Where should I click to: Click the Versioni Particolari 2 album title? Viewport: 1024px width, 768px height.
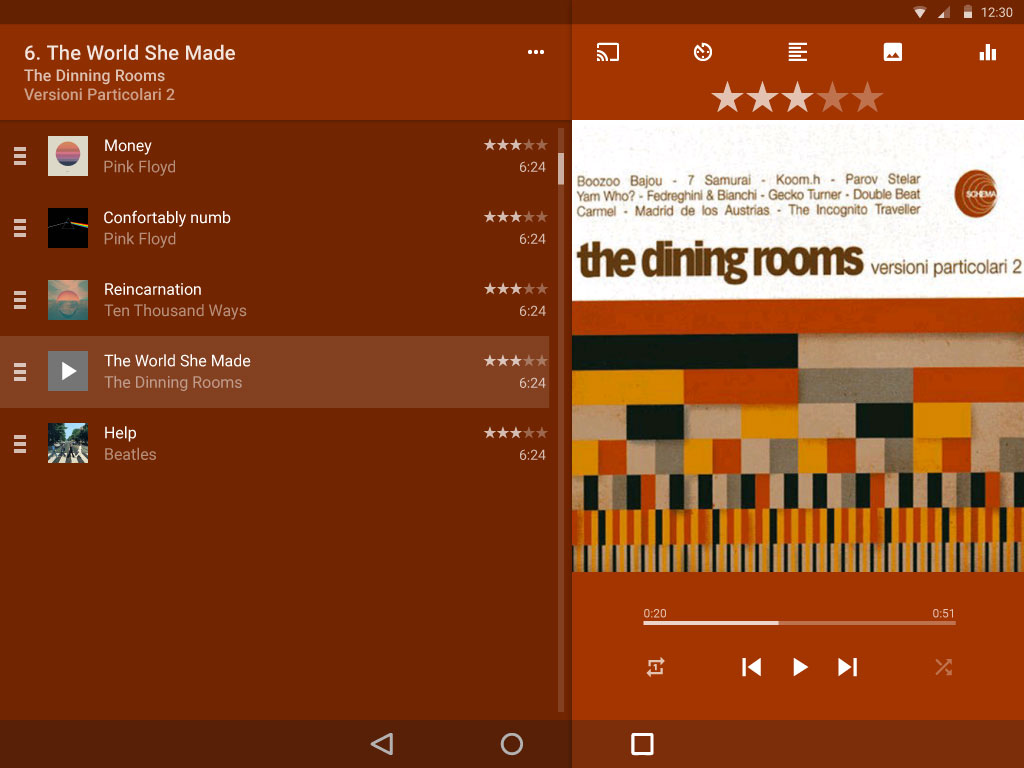click(99, 95)
